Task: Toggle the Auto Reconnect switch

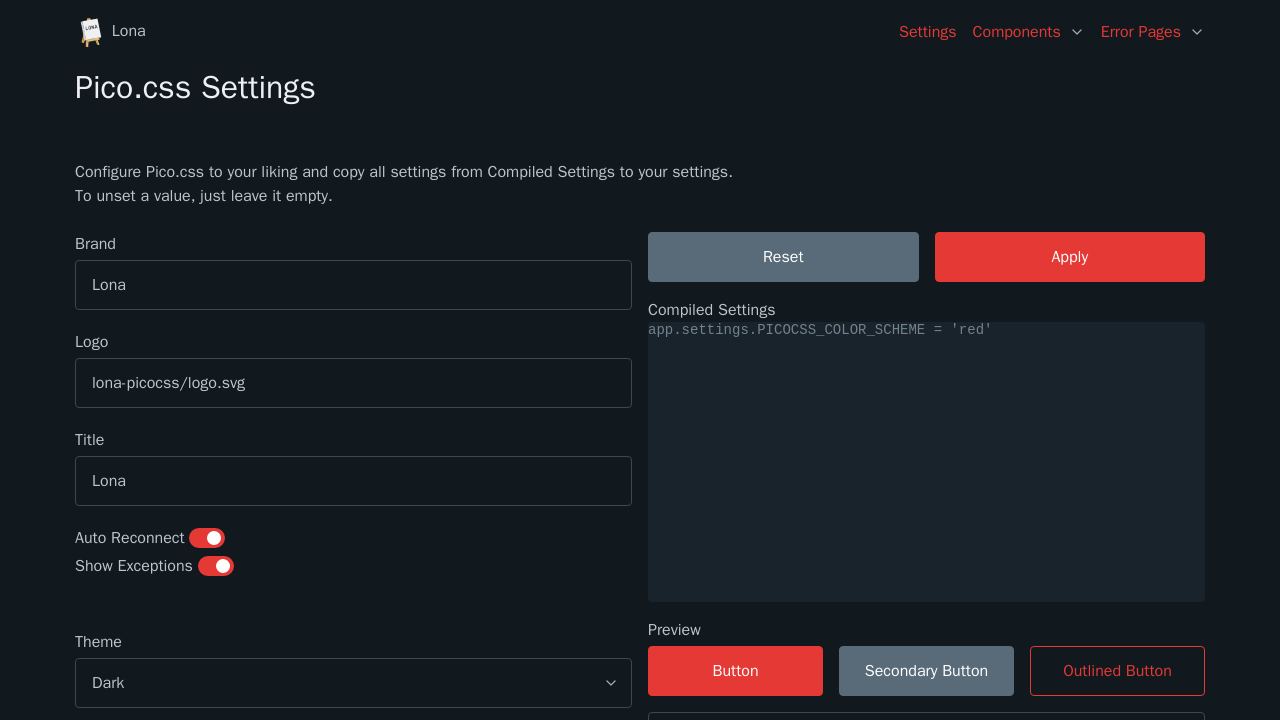Action: [x=207, y=538]
